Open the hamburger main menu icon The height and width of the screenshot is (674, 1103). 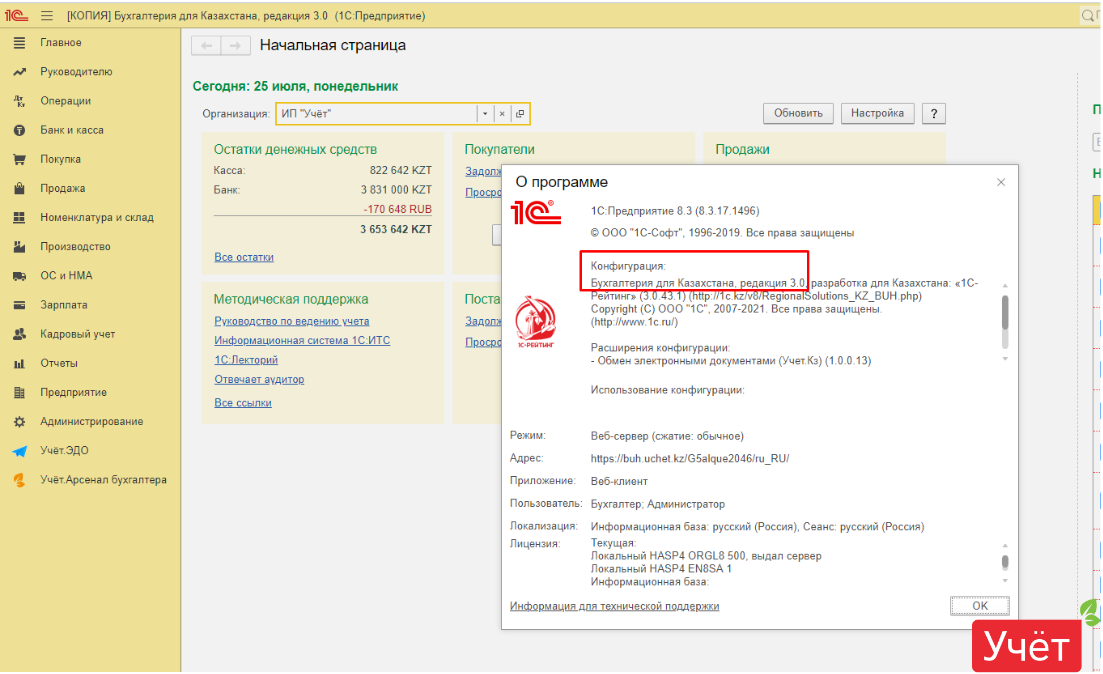(46, 15)
